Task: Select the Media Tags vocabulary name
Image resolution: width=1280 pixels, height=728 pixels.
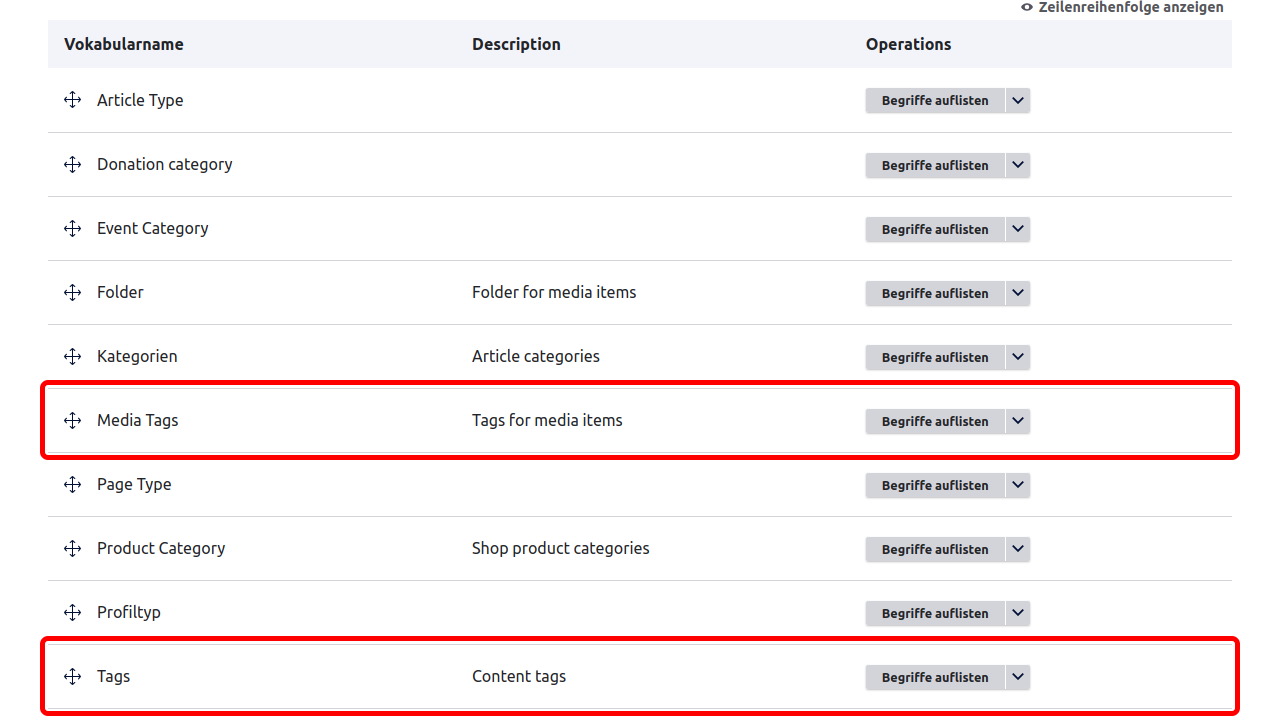Action: coord(137,420)
